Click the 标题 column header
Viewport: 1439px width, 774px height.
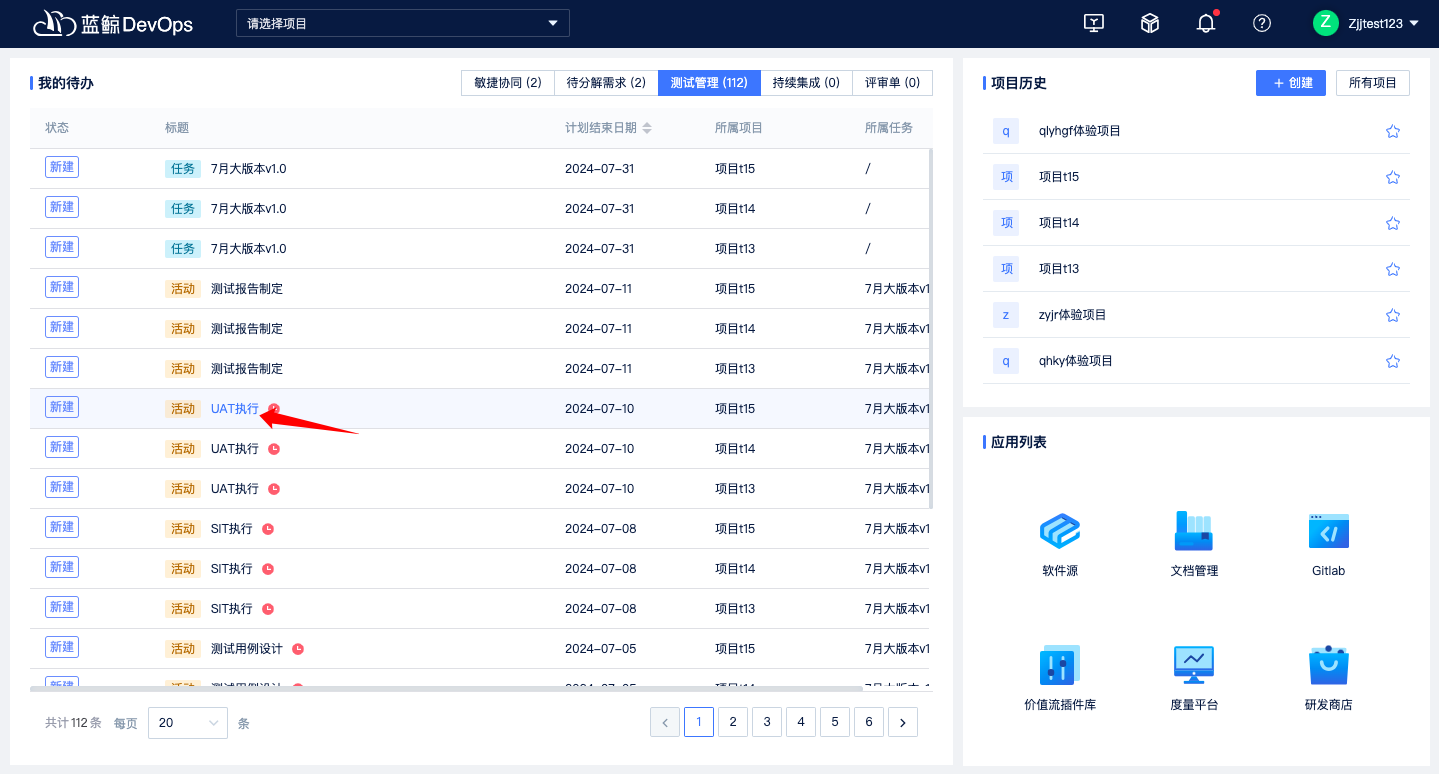tap(177, 128)
